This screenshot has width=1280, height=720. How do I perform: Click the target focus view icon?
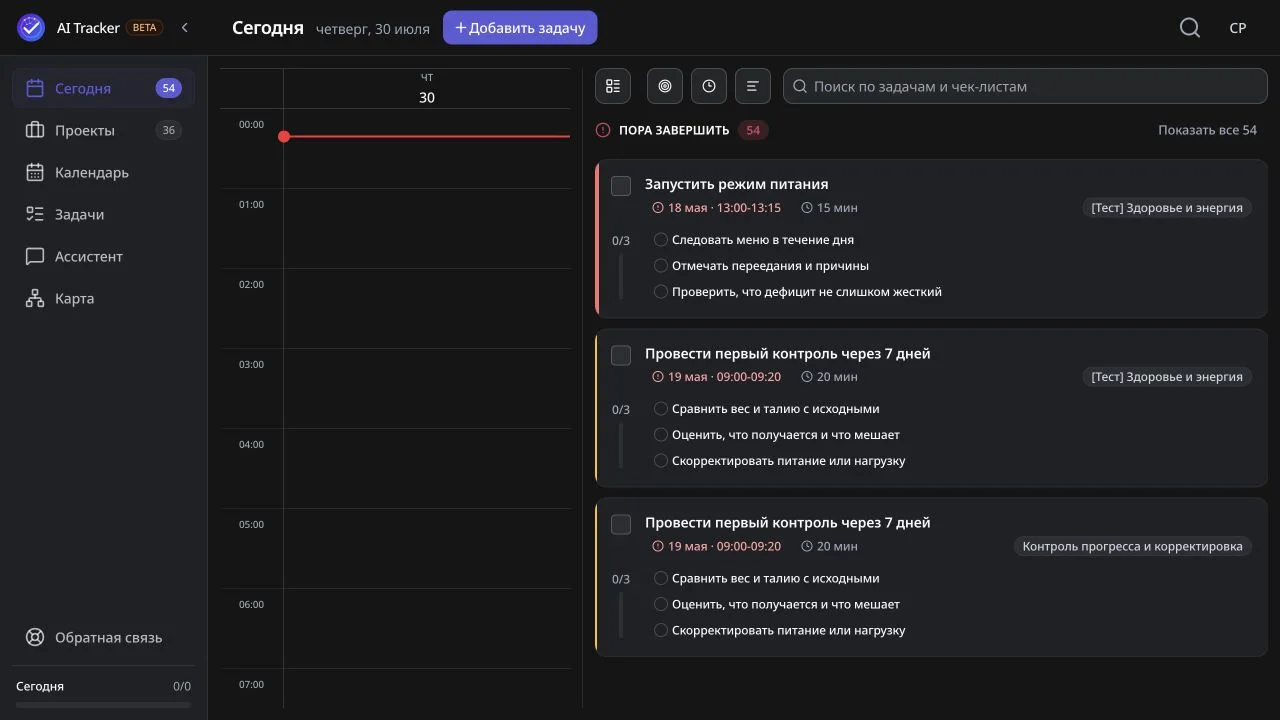coord(665,86)
